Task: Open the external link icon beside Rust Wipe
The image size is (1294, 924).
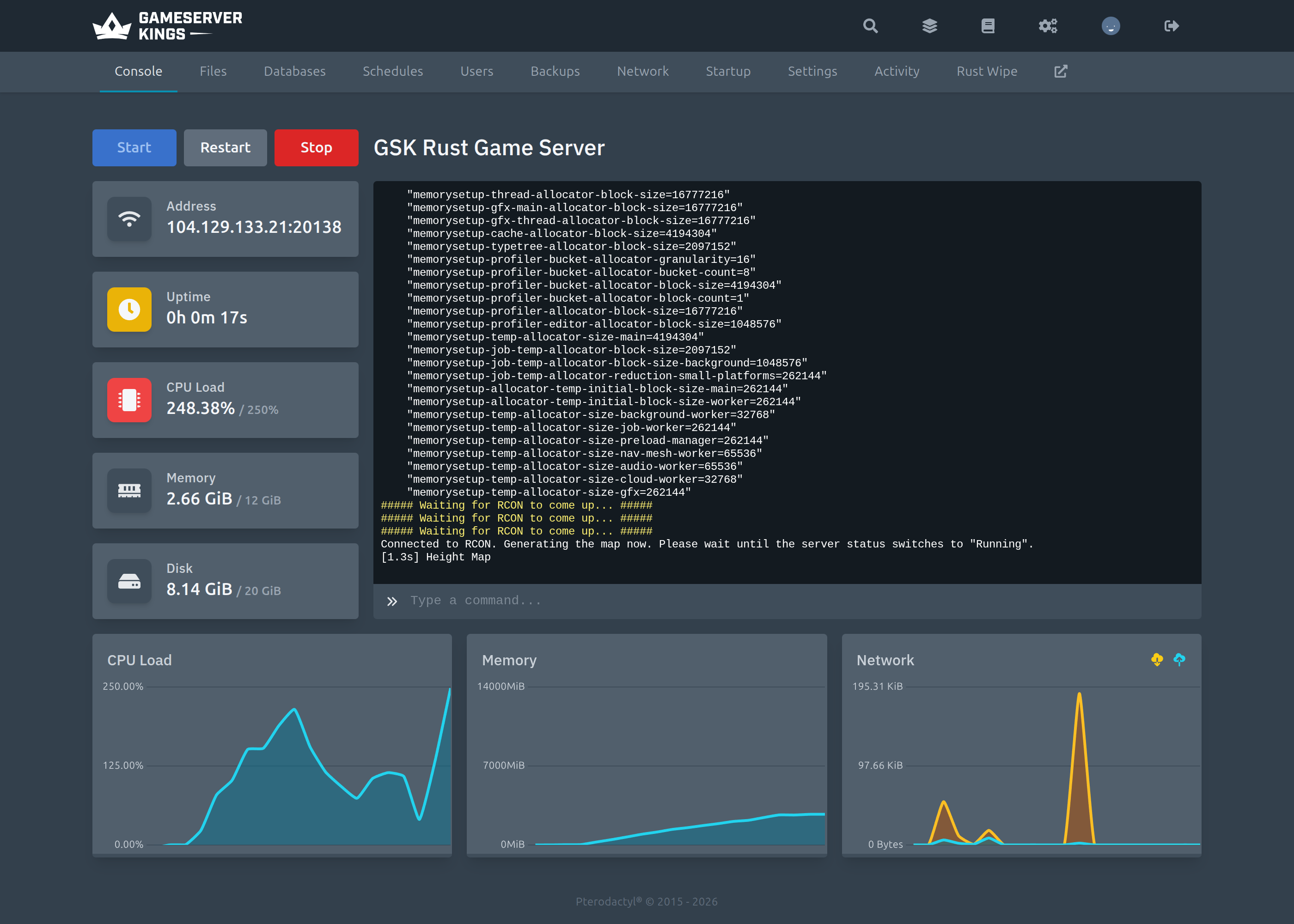Action: 1060,72
